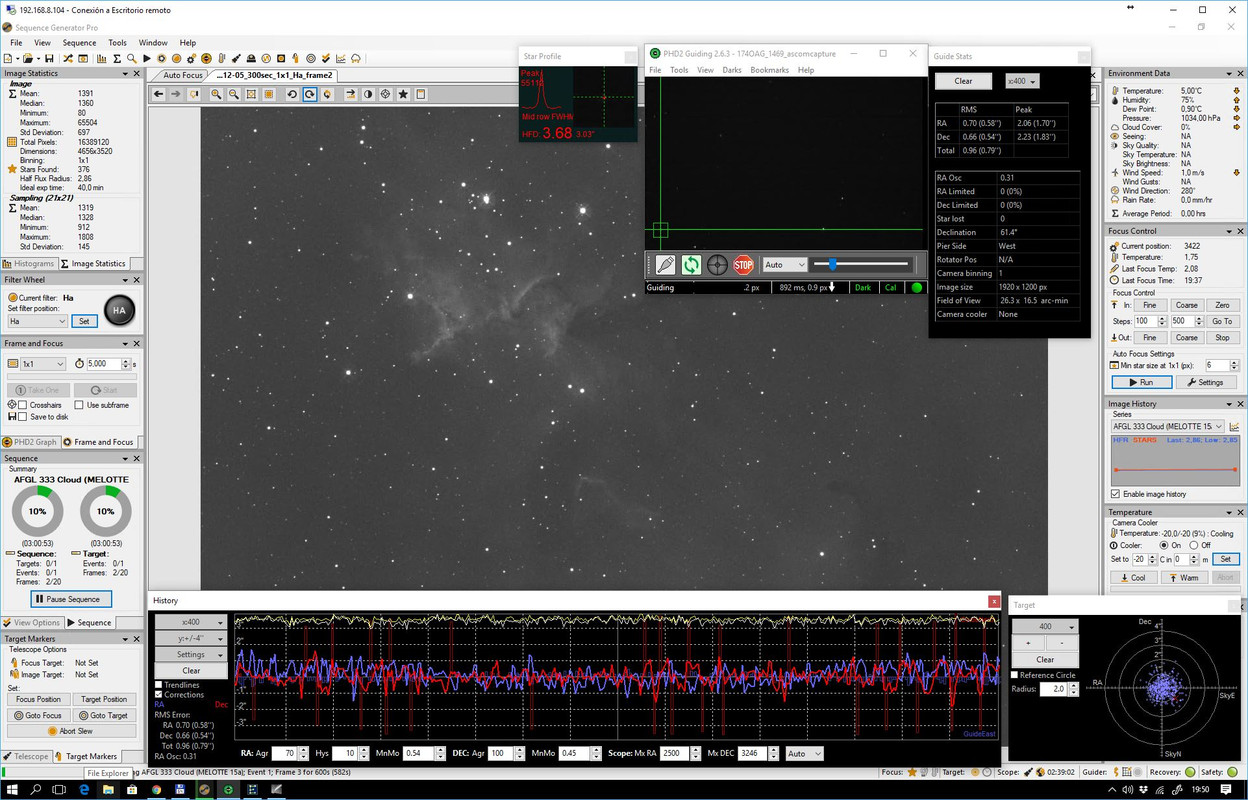Stop guiding with PHD2 STOP icon
This screenshot has width=1248, height=800.
click(x=743, y=265)
